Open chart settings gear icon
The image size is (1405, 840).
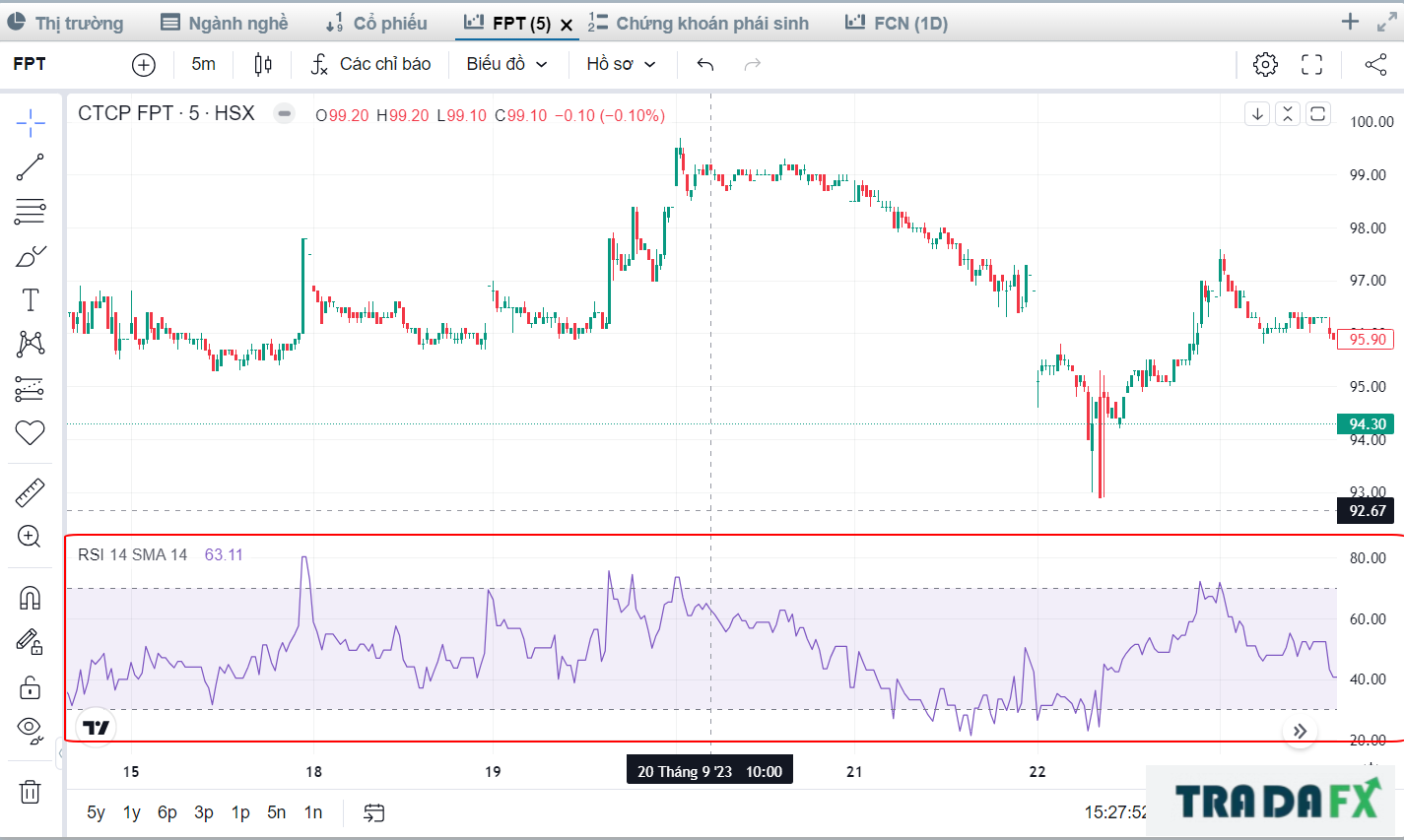point(1265,65)
